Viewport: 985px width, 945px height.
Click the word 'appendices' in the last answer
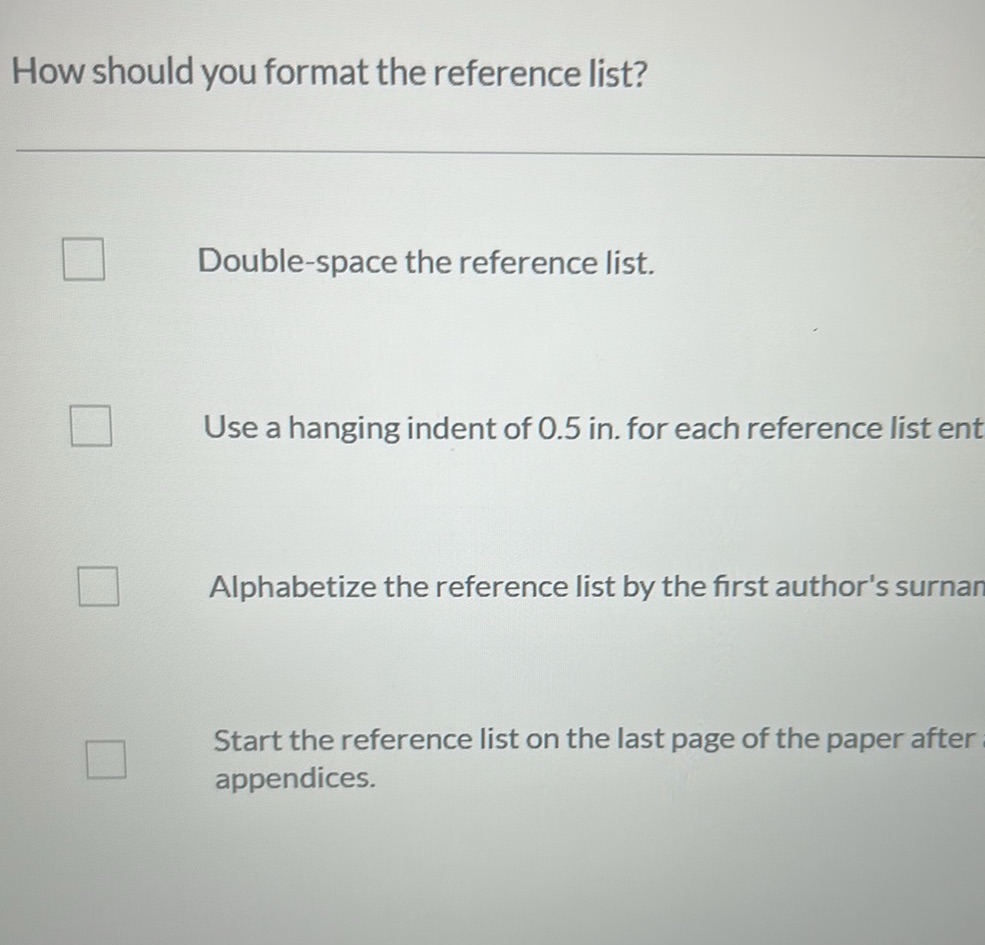coord(293,779)
